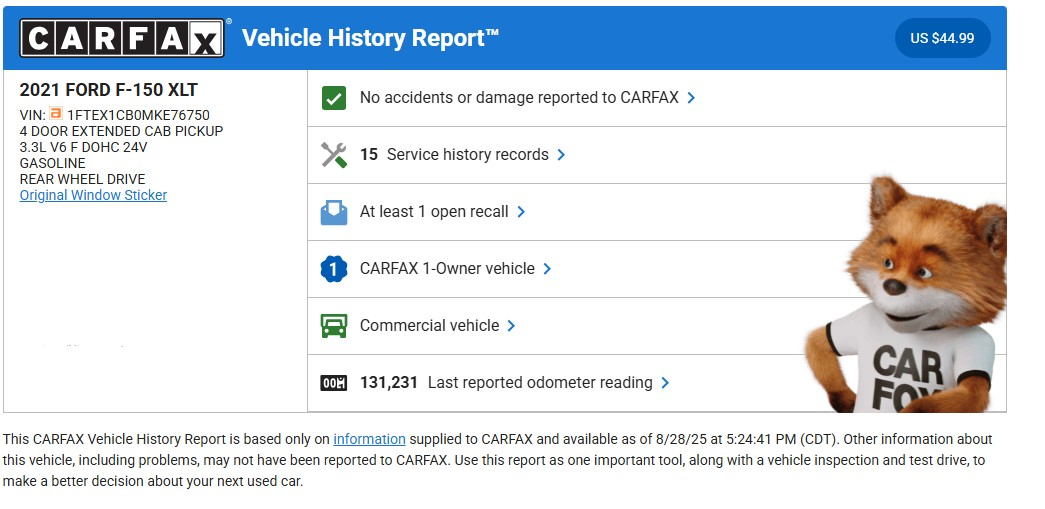1045x509 pixels.
Task: Expand the no accidents reported chevron
Action: tap(692, 98)
